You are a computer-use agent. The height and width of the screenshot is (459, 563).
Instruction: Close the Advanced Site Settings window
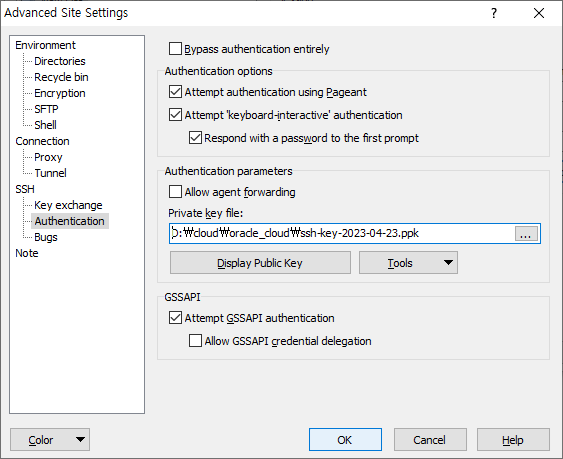pyautogui.click(x=539, y=13)
